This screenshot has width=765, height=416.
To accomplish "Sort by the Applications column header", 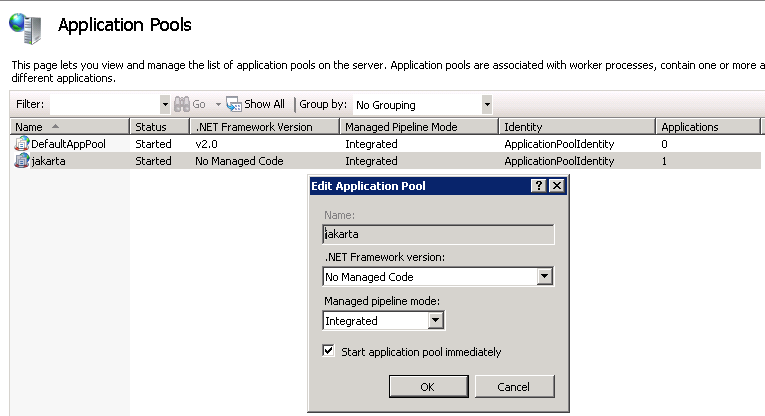I will (x=705, y=127).
